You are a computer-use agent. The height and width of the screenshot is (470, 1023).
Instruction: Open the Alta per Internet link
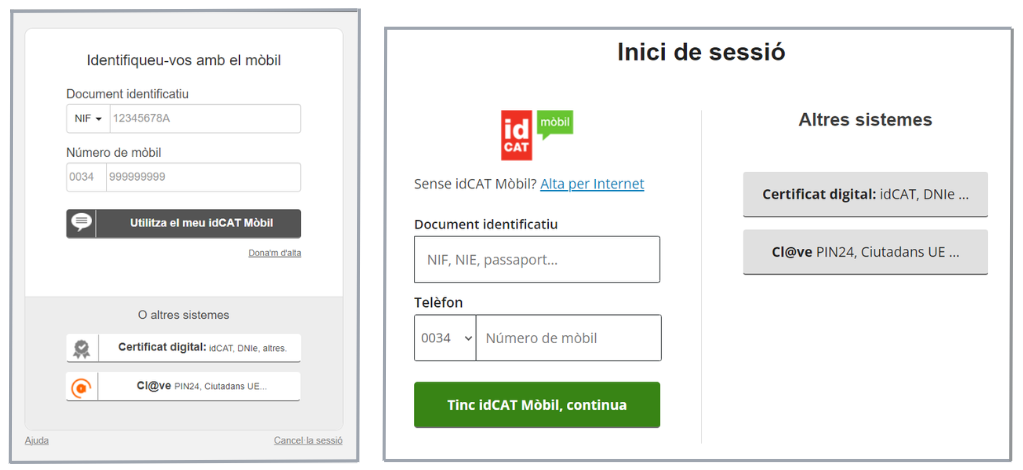[592, 184]
